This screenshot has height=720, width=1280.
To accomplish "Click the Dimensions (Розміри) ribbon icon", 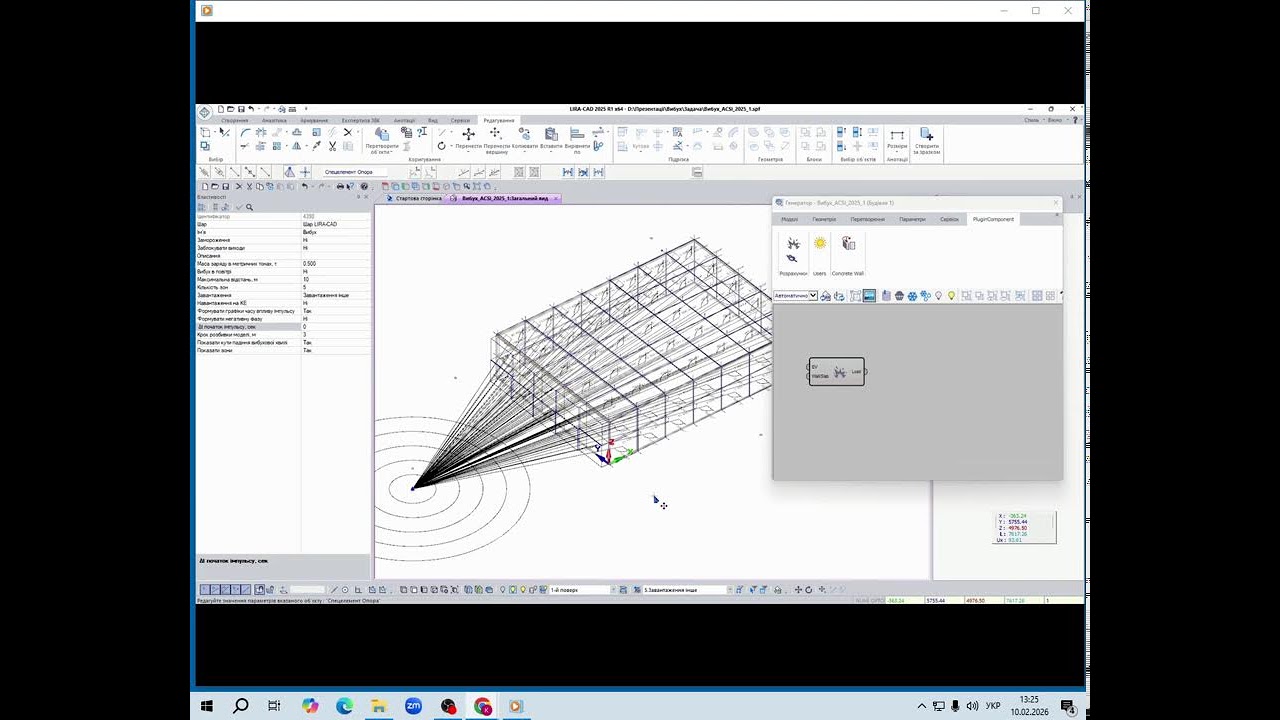I will [897, 139].
